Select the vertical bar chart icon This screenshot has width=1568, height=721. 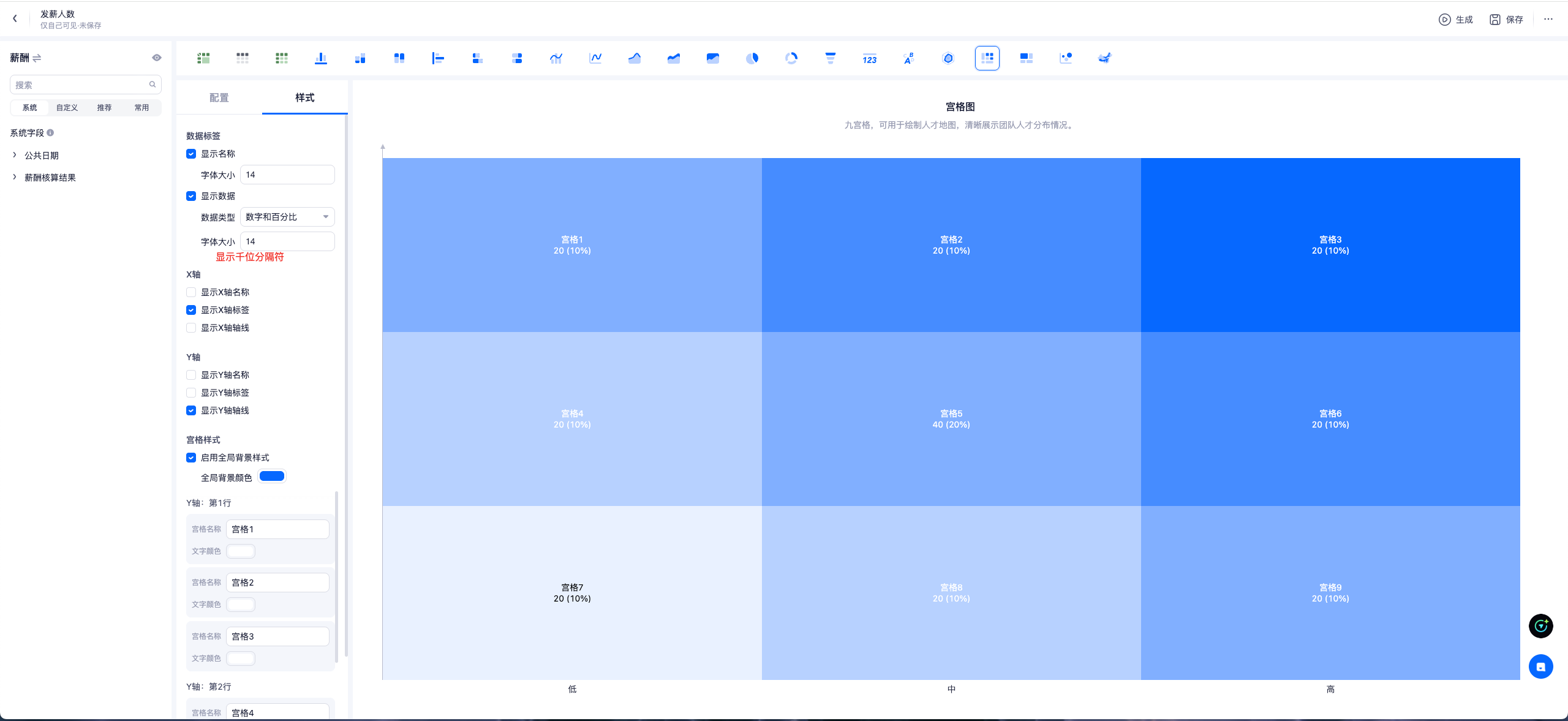(x=321, y=58)
